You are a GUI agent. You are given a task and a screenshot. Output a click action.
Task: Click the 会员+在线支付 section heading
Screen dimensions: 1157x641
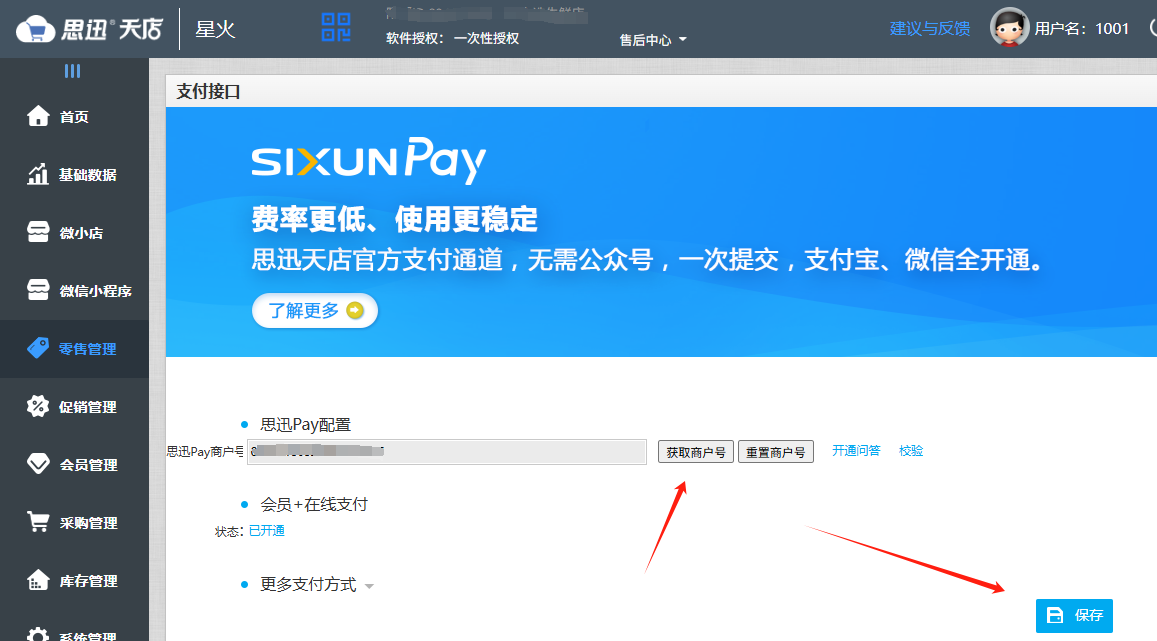314,505
